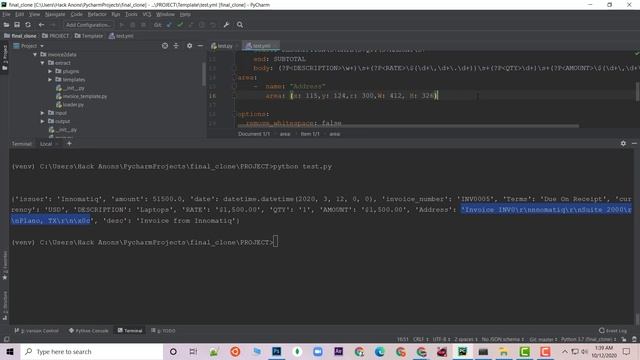
Task: Click PROJECT breadcrumb in navigation bar
Action: 56,36
